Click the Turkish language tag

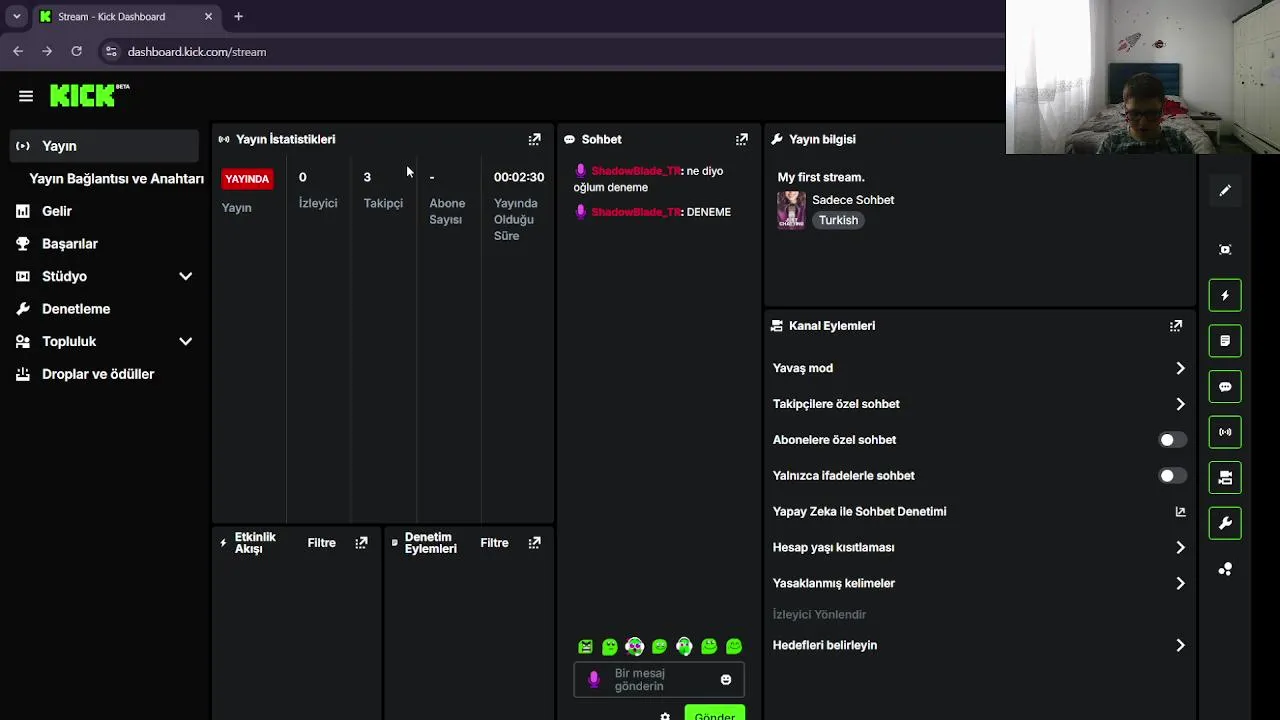pos(838,220)
